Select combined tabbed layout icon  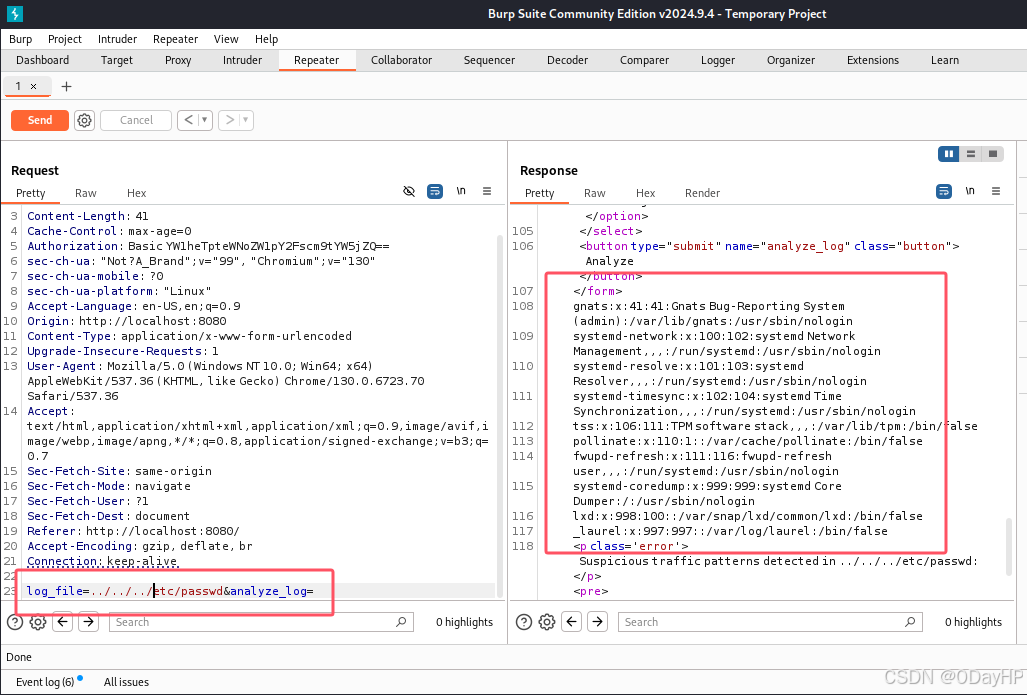993,154
